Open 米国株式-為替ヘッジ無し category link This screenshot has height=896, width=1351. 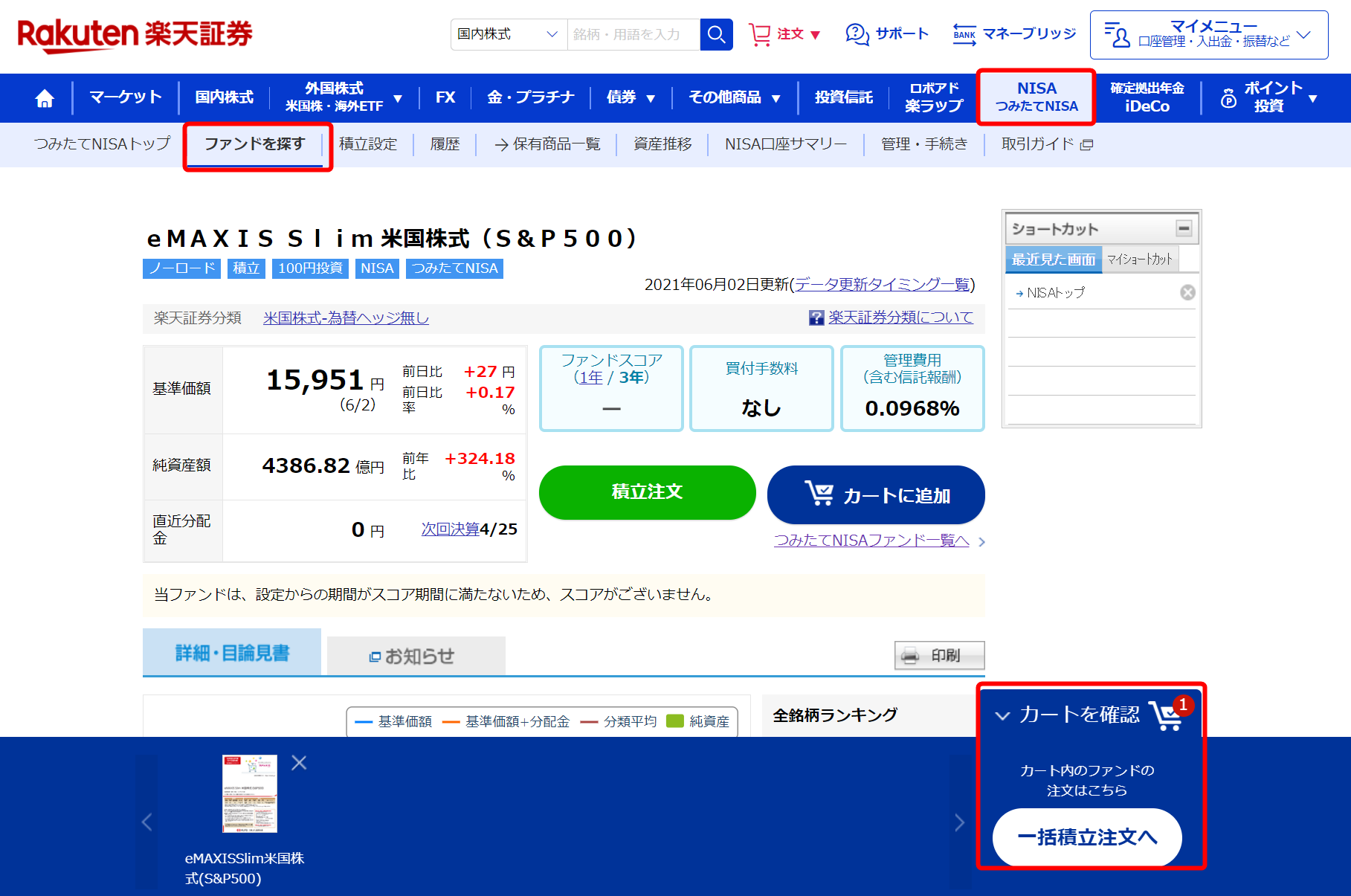point(346,318)
